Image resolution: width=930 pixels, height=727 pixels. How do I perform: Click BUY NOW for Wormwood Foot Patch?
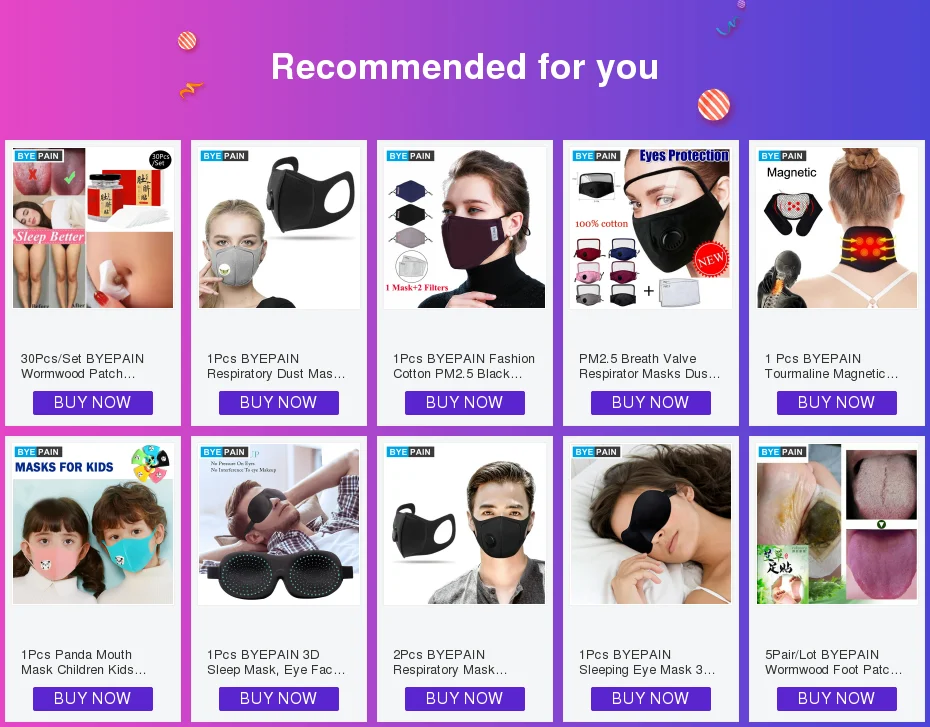click(x=836, y=699)
